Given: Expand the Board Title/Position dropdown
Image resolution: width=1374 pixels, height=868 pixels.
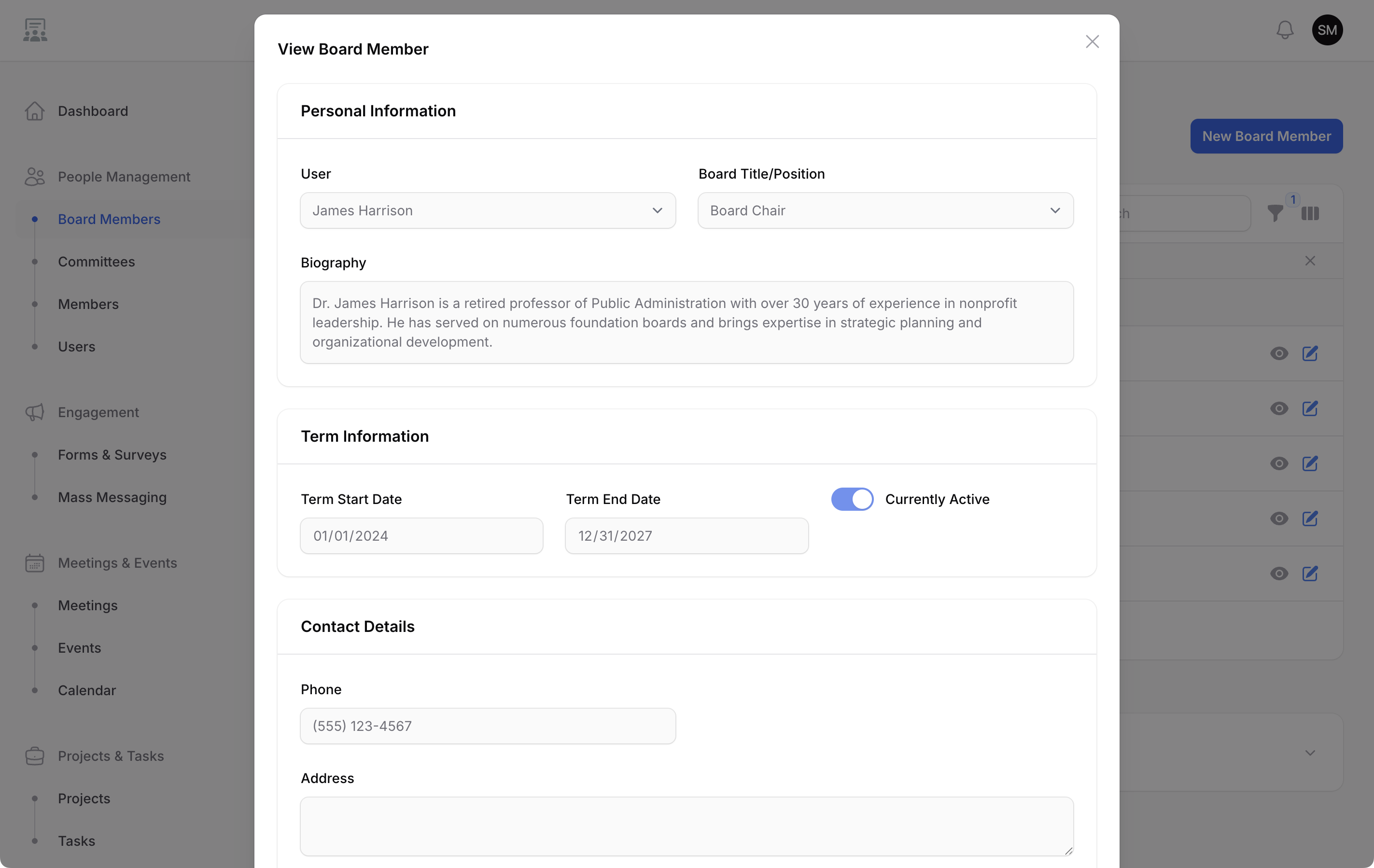Looking at the screenshot, I should click(x=885, y=210).
